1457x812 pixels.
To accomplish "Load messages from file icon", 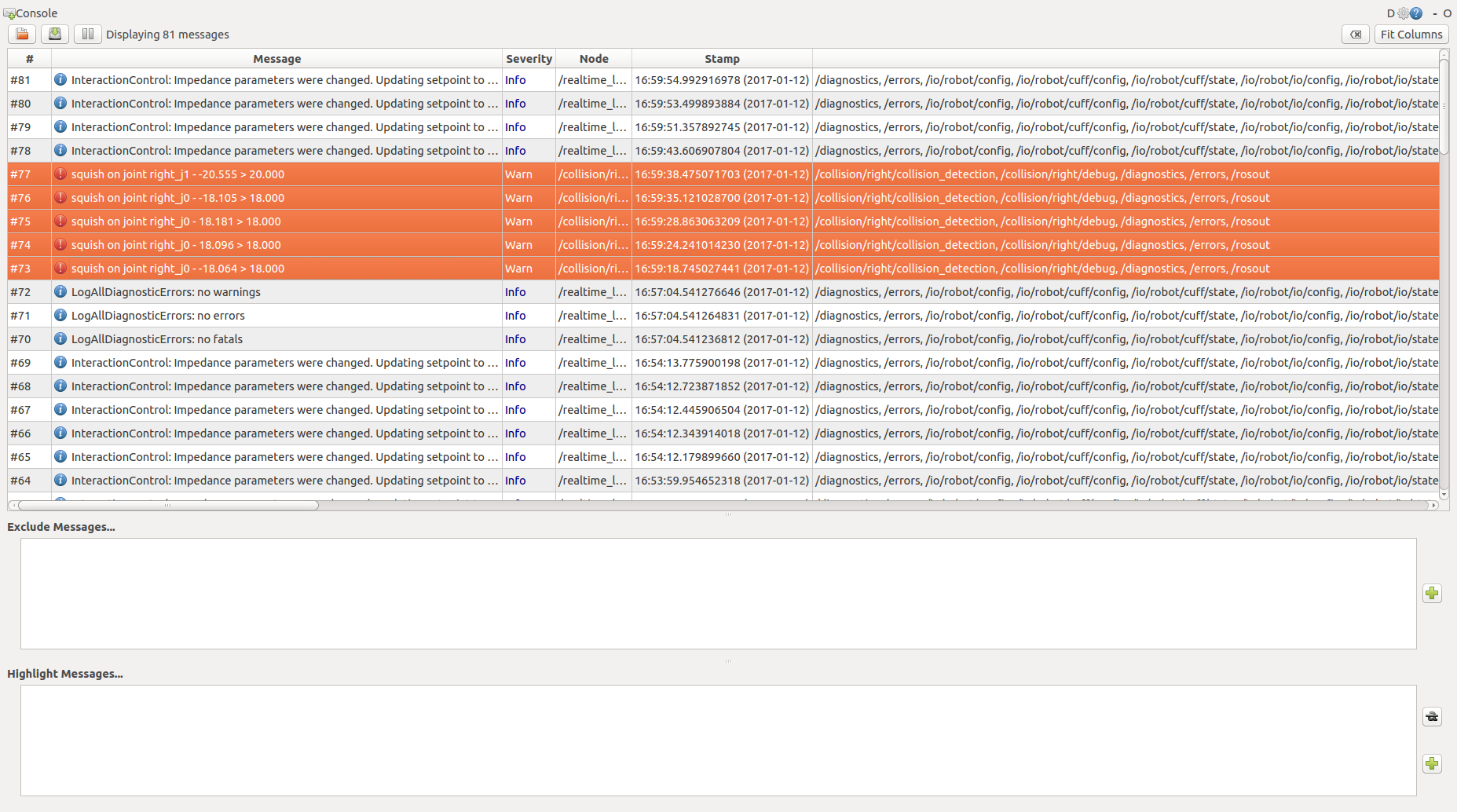I will pyautogui.click(x=22, y=35).
